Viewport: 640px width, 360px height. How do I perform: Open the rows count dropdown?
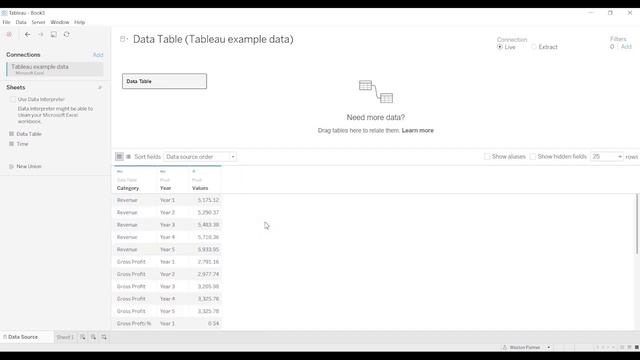click(607, 157)
